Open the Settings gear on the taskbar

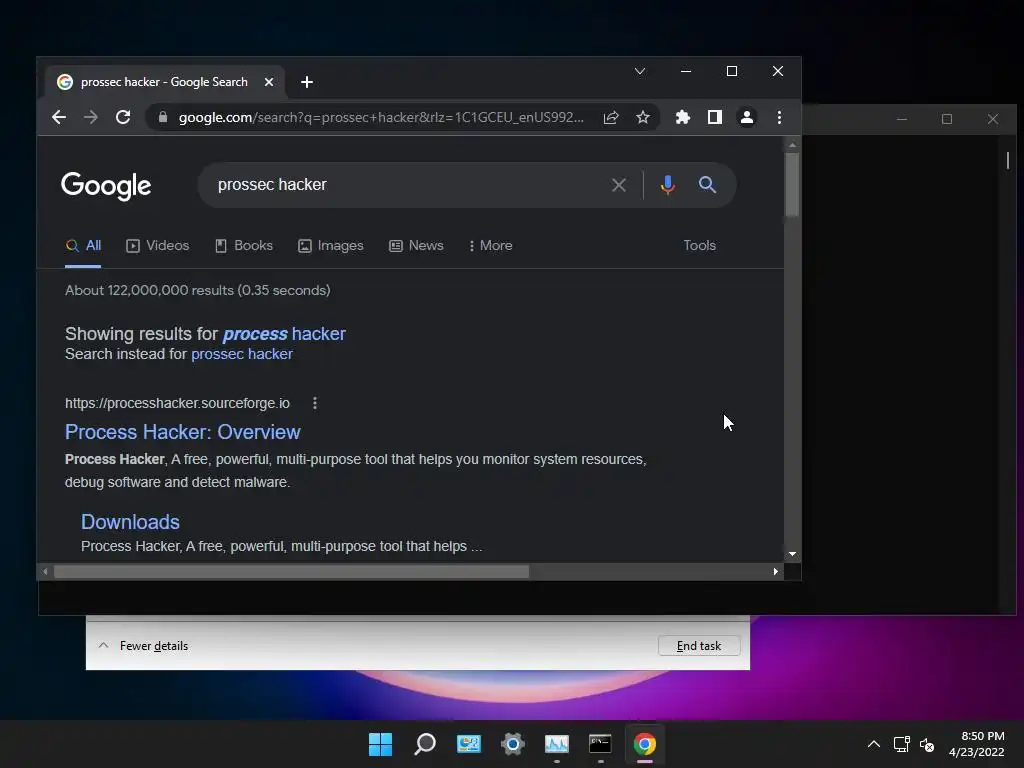click(x=513, y=744)
